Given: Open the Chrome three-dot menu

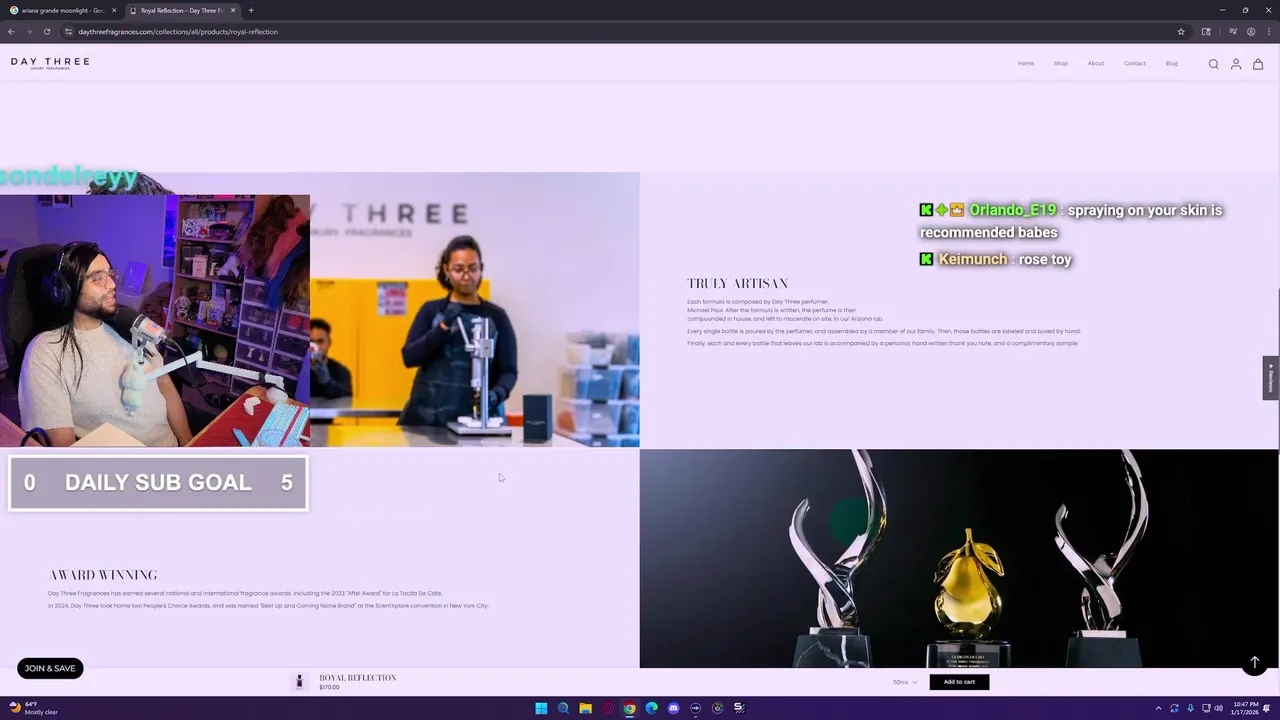Looking at the screenshot, I should 1267,32.
